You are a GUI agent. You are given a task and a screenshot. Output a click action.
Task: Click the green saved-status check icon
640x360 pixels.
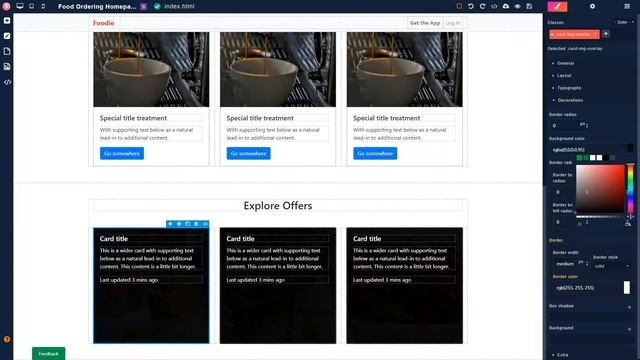157,7
